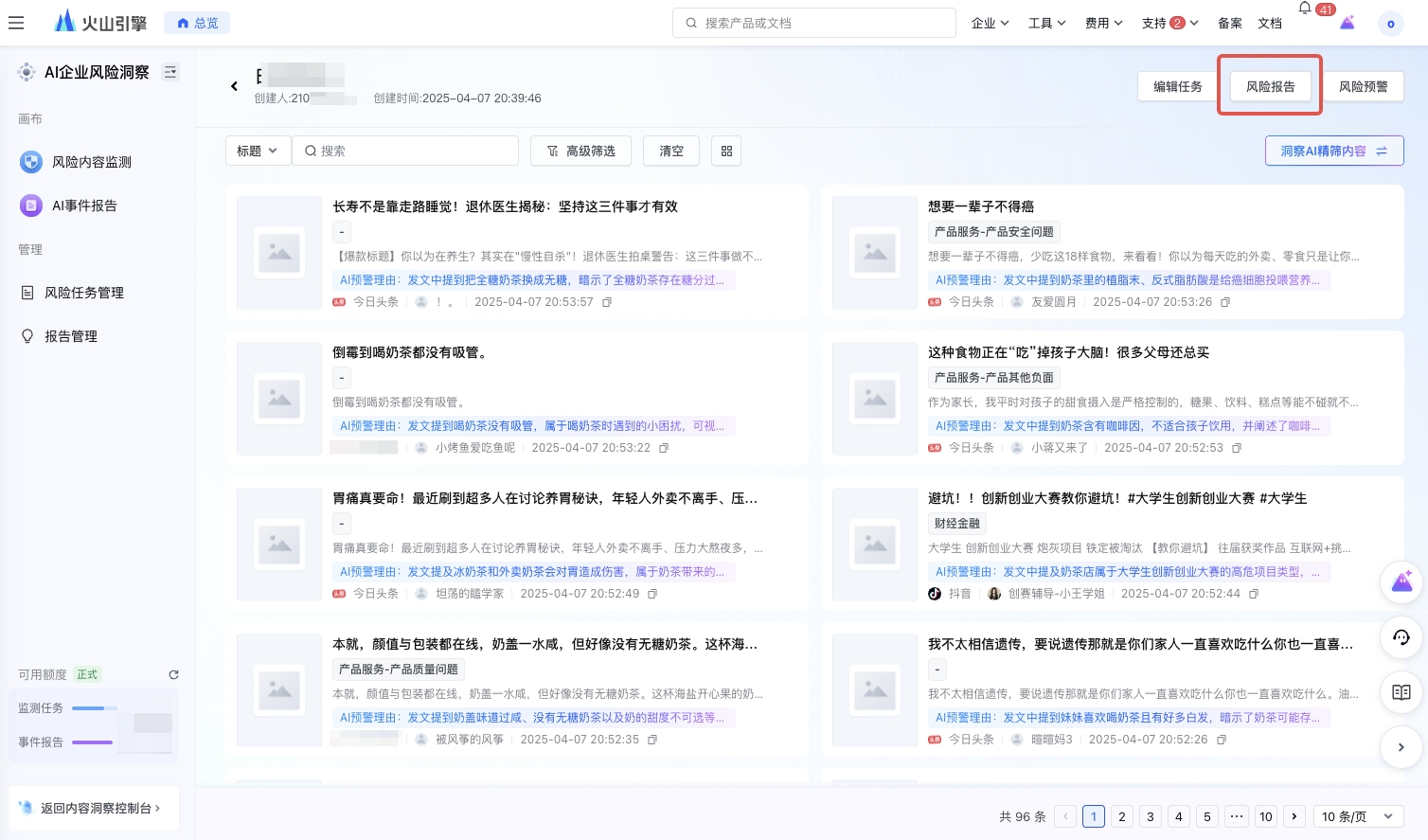Expand the 企业 top menu
The image size is (1428, 840).
[x=990, y=23]
